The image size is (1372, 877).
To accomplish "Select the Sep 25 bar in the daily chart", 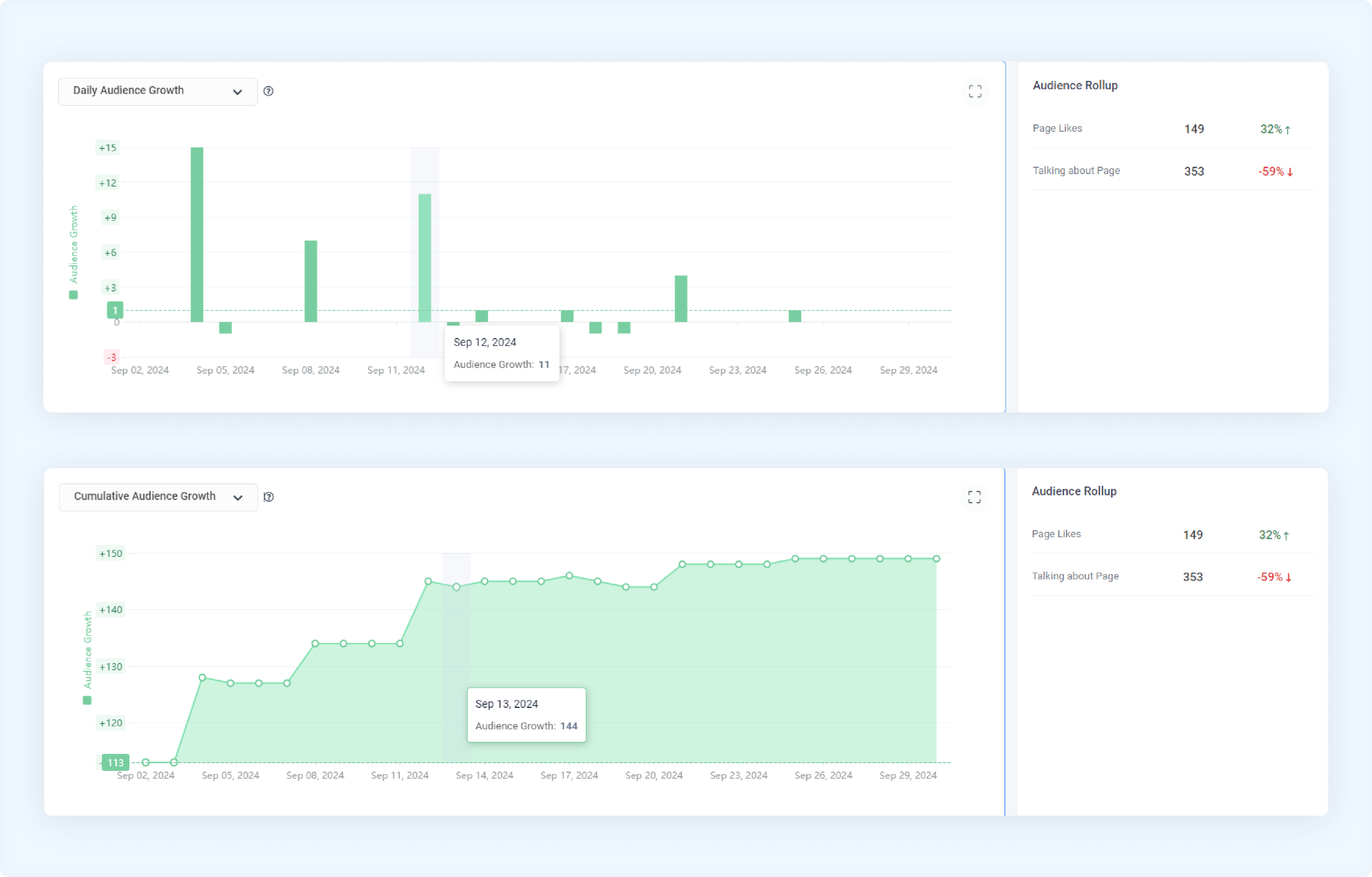I will coord(795,316).
